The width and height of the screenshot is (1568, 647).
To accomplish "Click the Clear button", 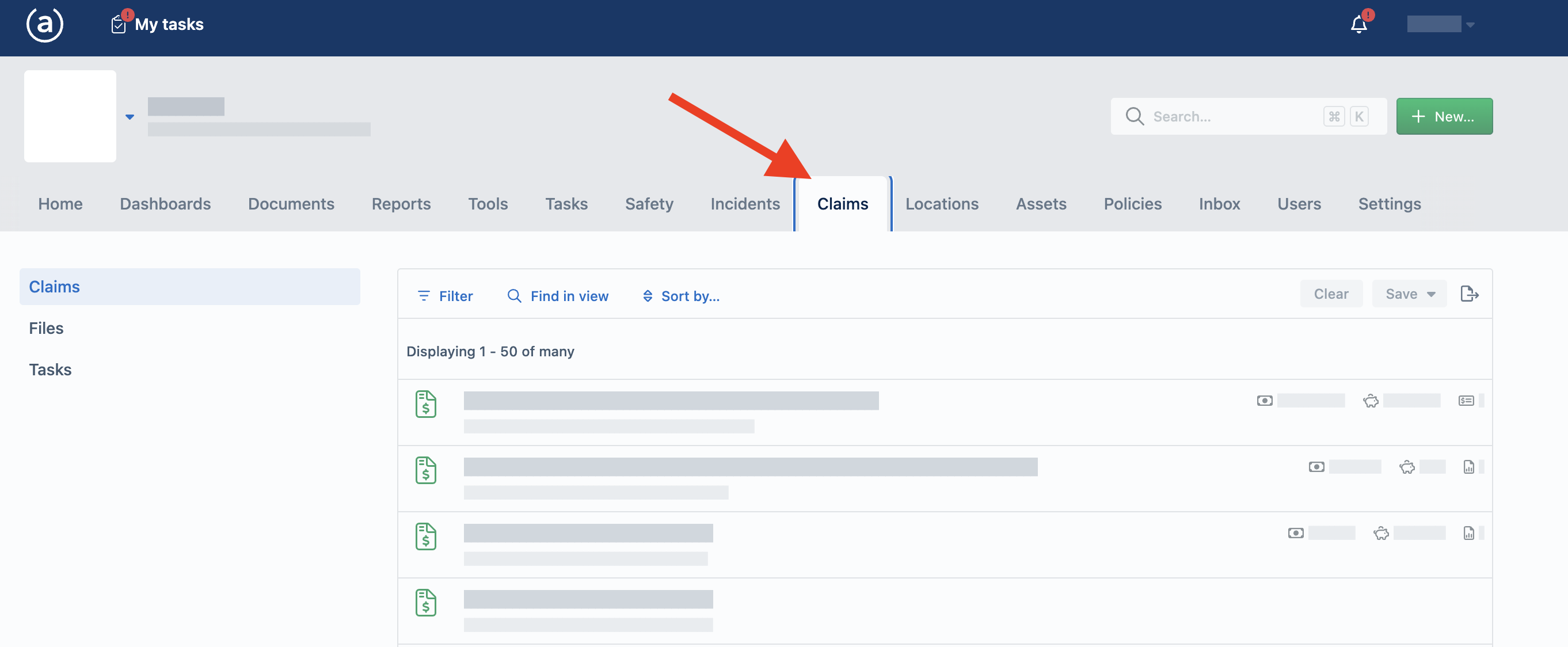I will tap(1331, 294).
